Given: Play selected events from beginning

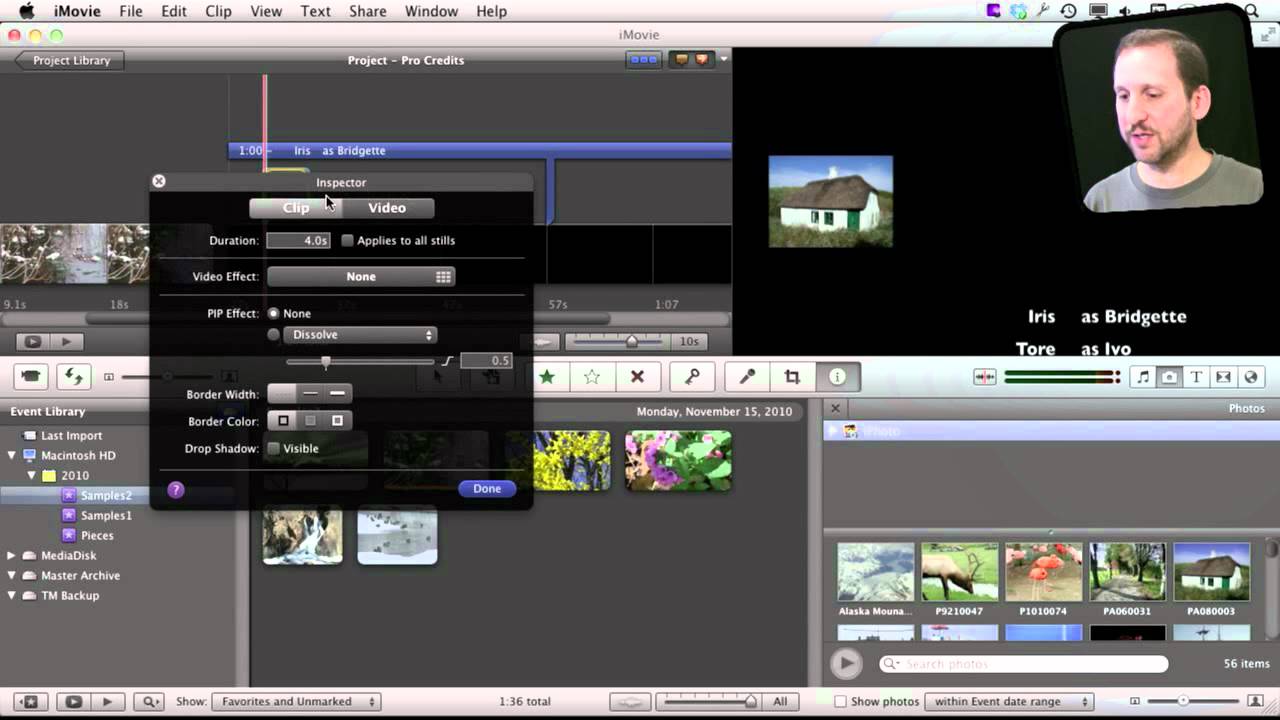Looking at the screenshot, I should coord(108,702).
